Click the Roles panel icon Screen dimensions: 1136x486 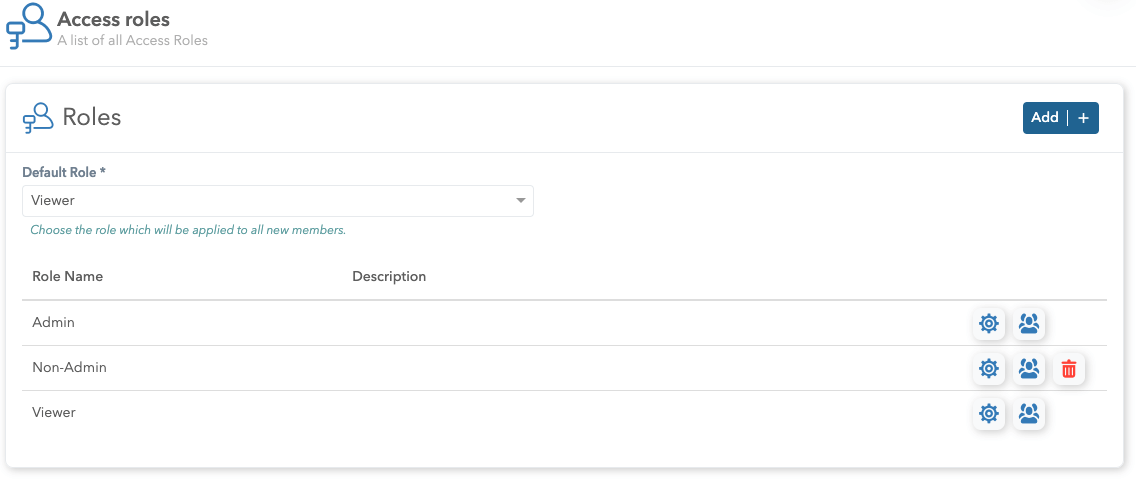click(38, 118)
